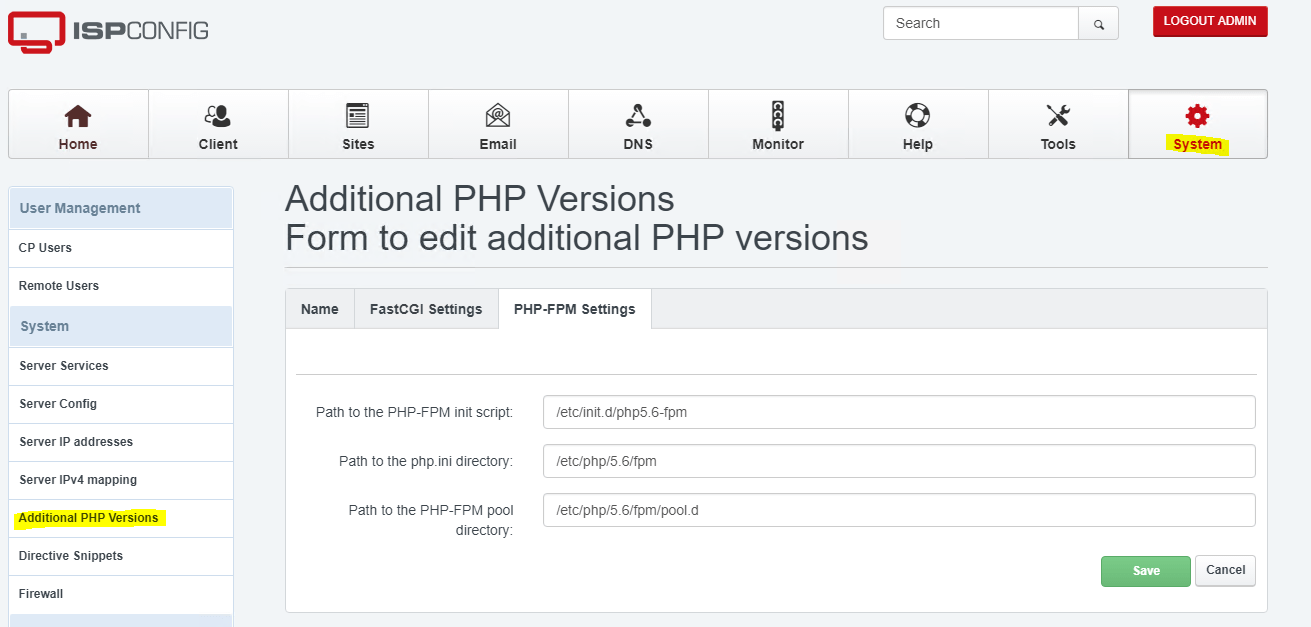Click the PHP-FPM pool directory field
1311x627 pixels.
click(898, 510)
